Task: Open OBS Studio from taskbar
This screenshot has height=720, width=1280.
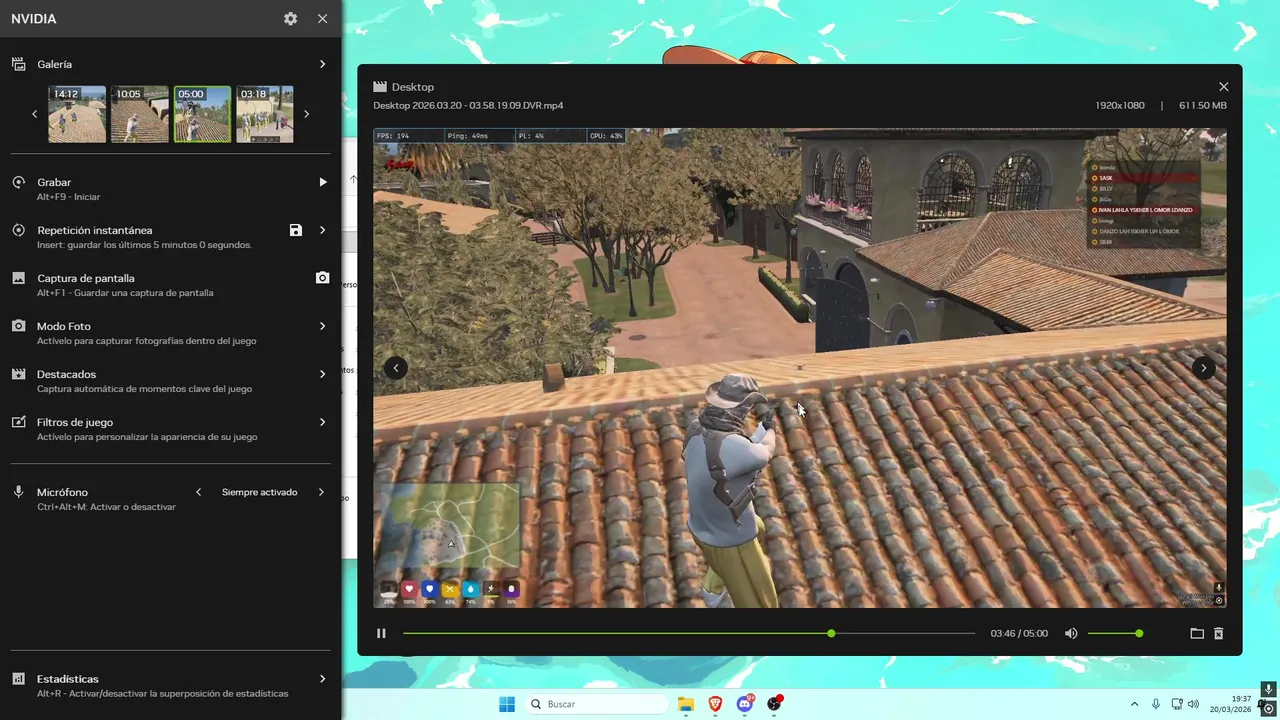Action: point(774,704)
